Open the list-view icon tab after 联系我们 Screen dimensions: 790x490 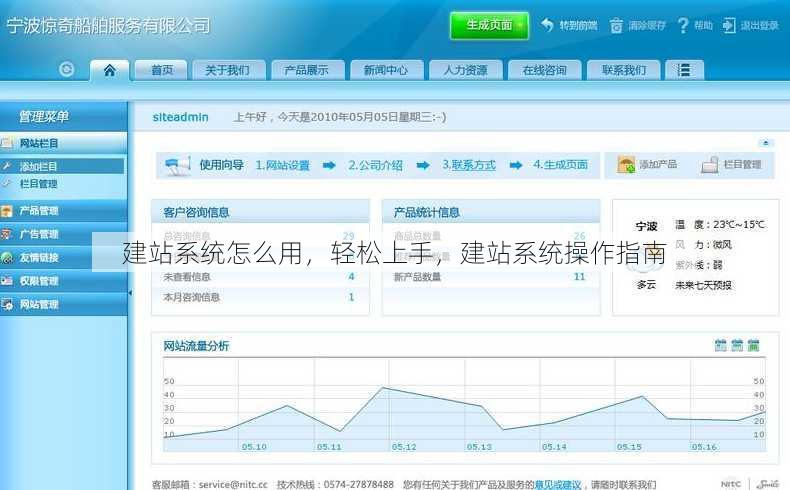(684, 70)
